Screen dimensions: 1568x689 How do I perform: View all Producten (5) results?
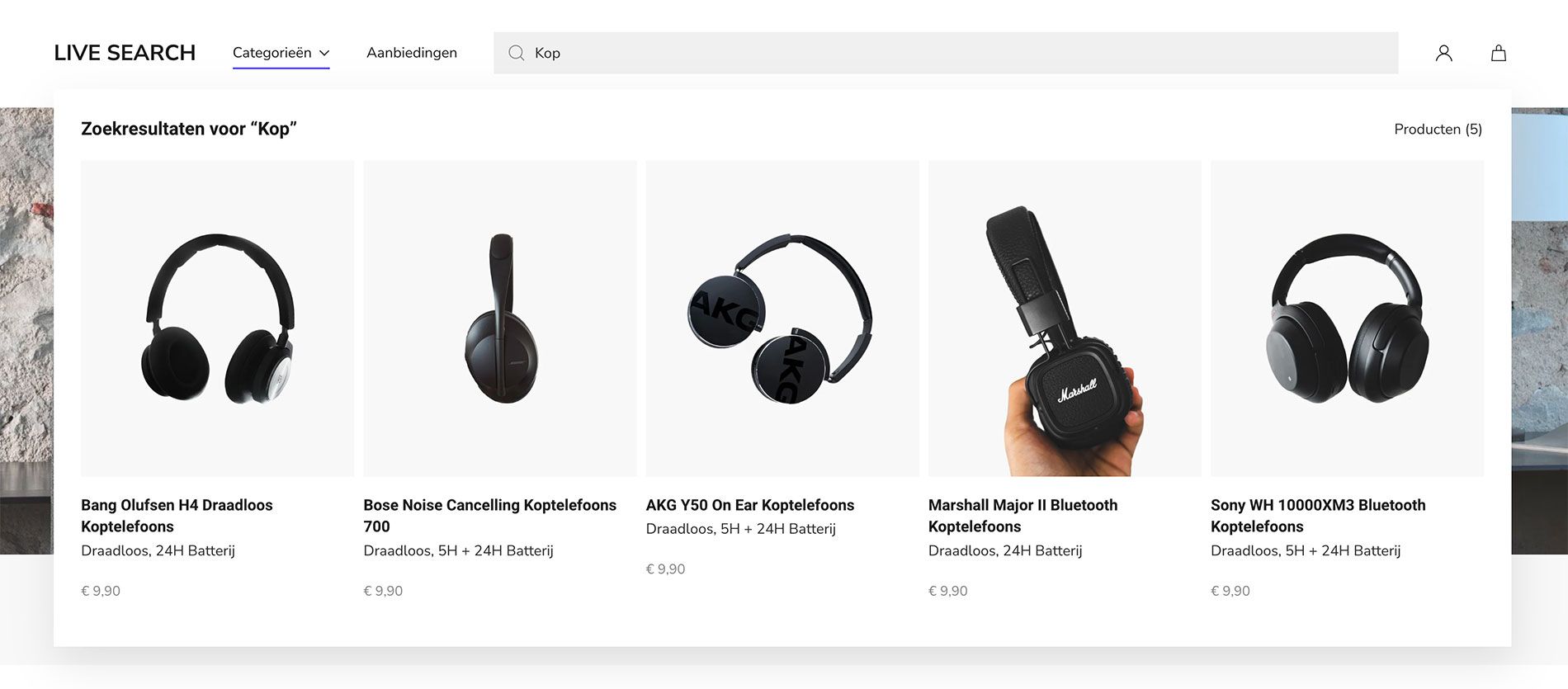(1438, 130)
